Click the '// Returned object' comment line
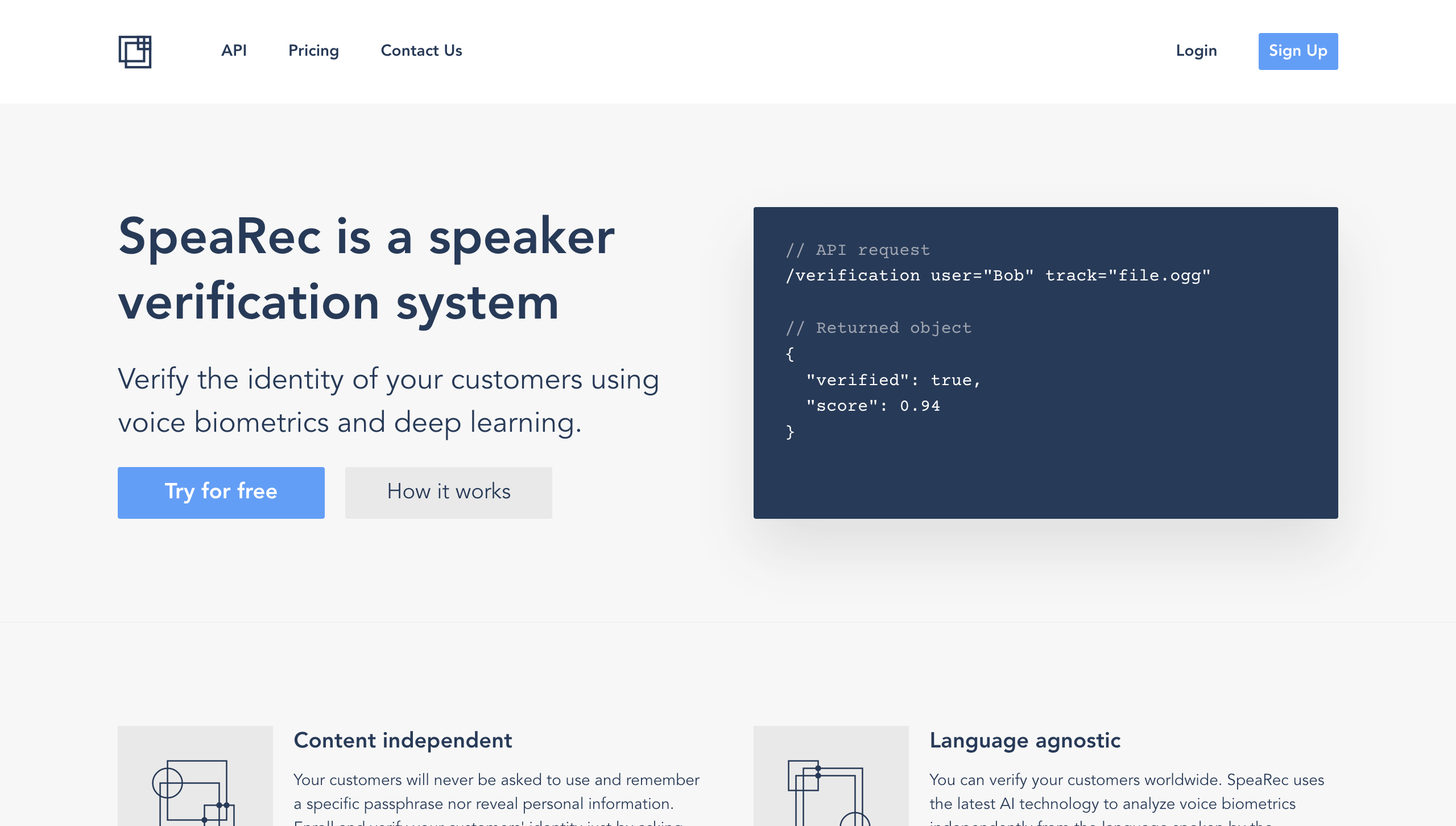 pos(878,328)
